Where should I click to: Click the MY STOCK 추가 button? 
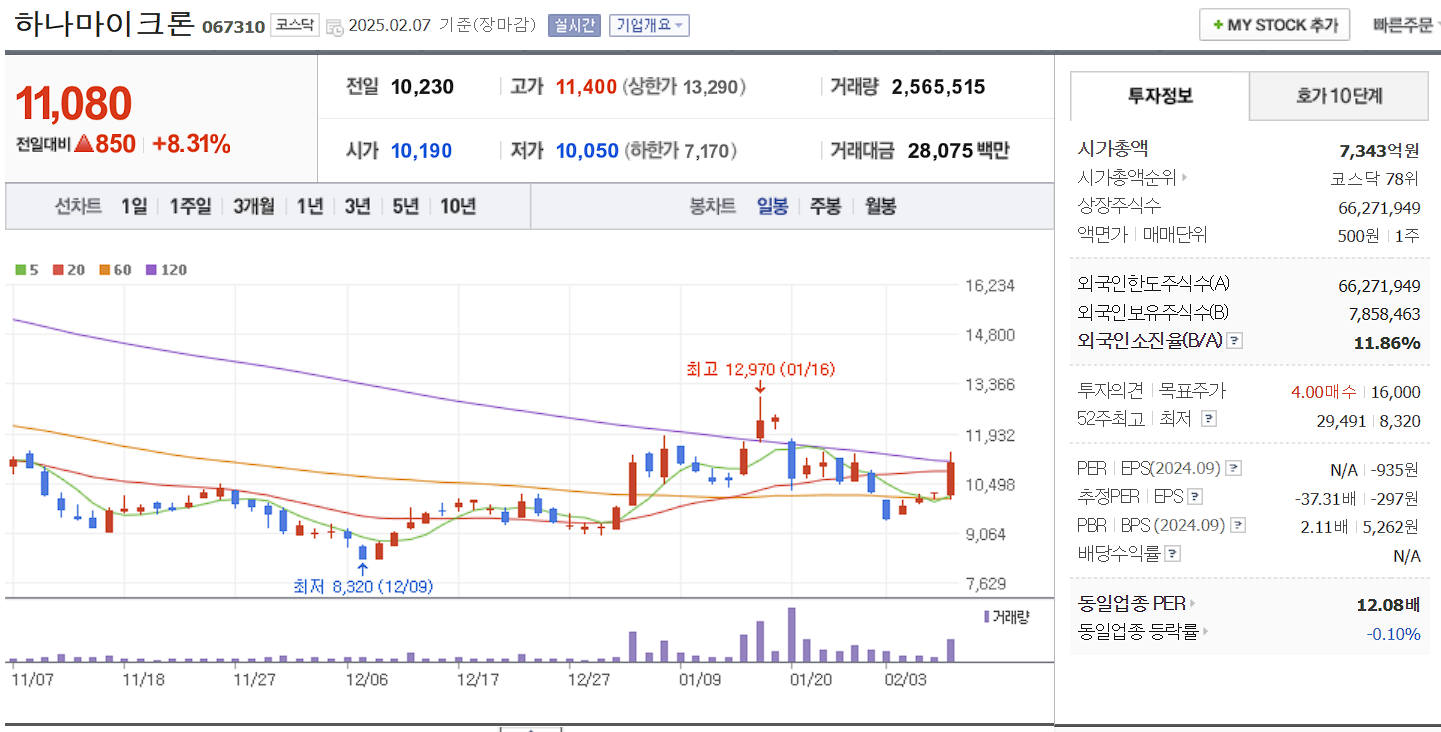[1274, 24]
